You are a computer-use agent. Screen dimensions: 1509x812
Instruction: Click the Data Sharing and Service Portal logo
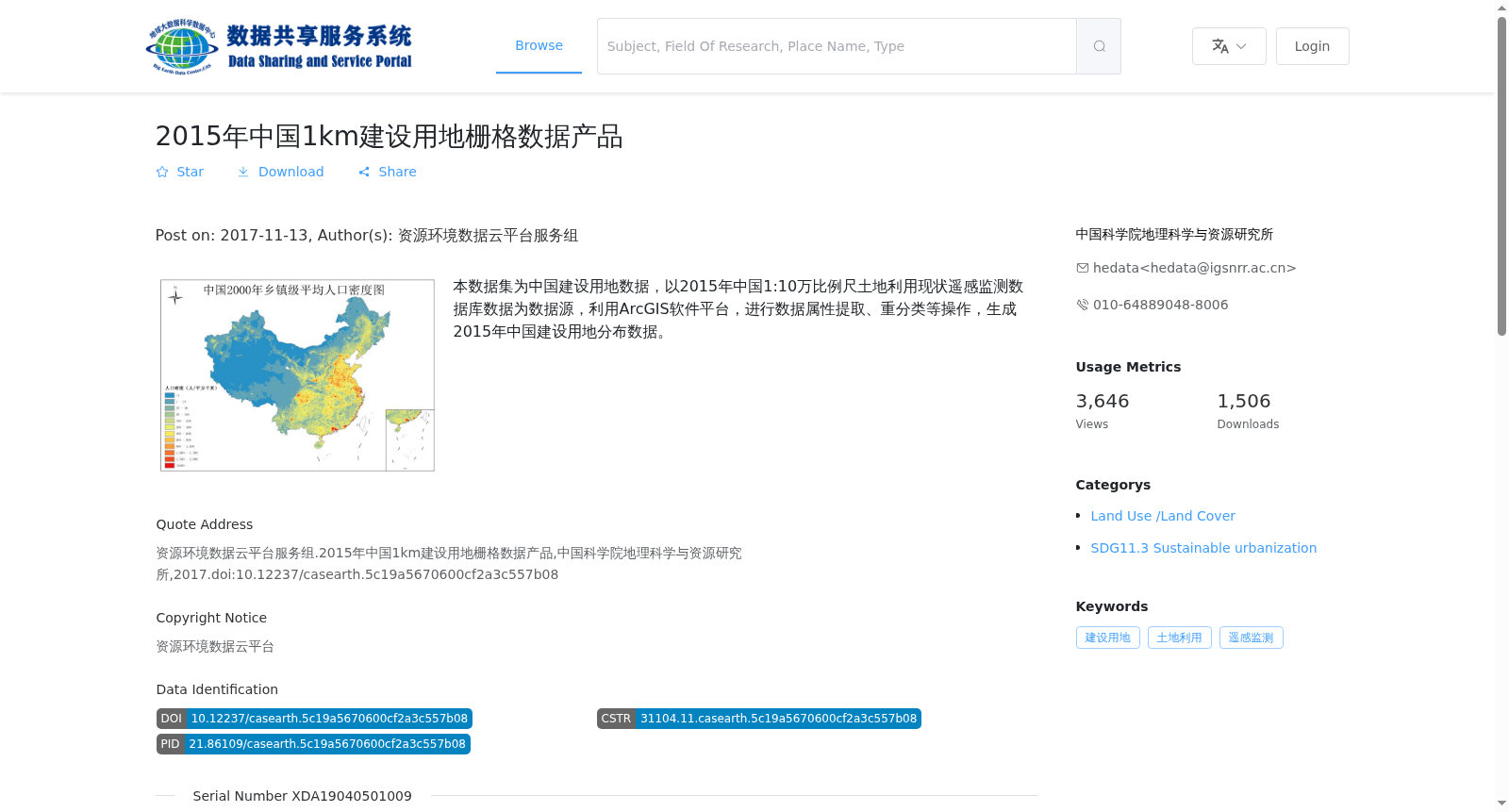click(x=279, y=46)
